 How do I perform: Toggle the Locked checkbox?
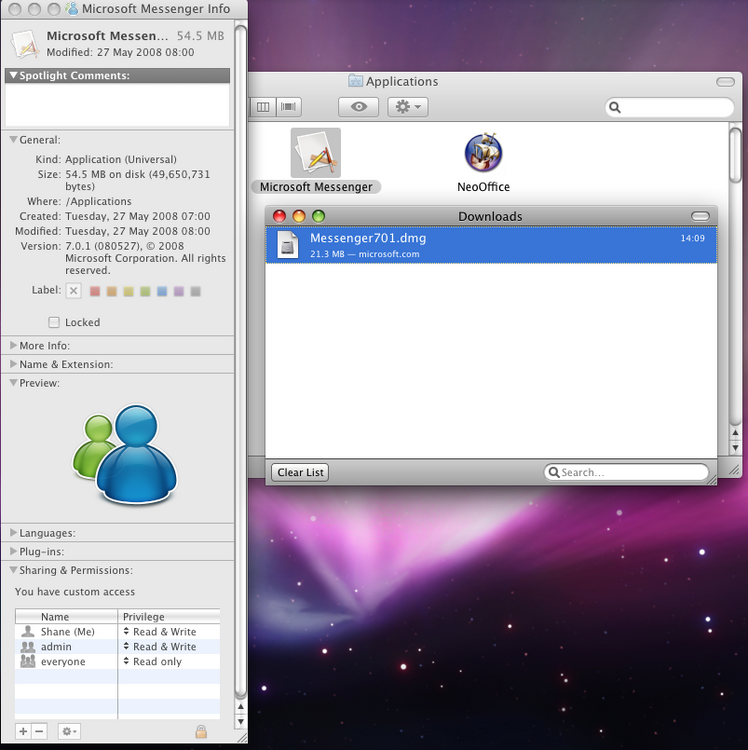point(54,322)
